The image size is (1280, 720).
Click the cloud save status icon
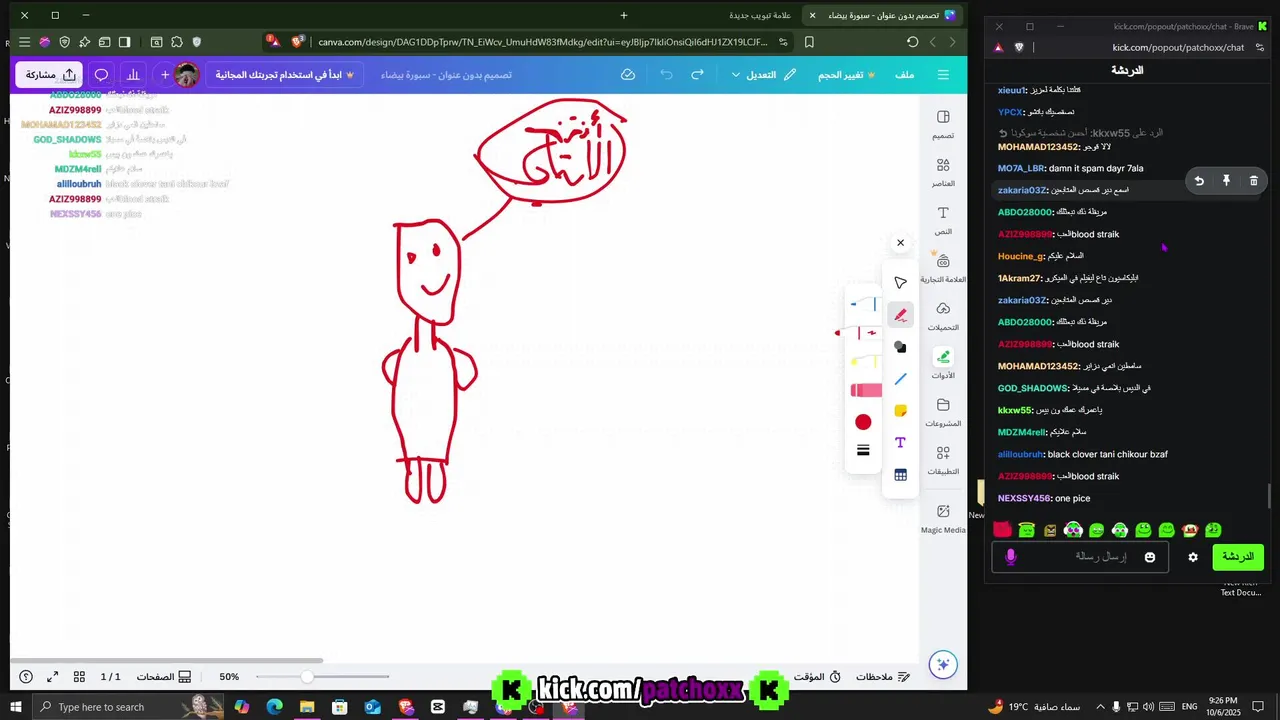[x=628, y=75]
